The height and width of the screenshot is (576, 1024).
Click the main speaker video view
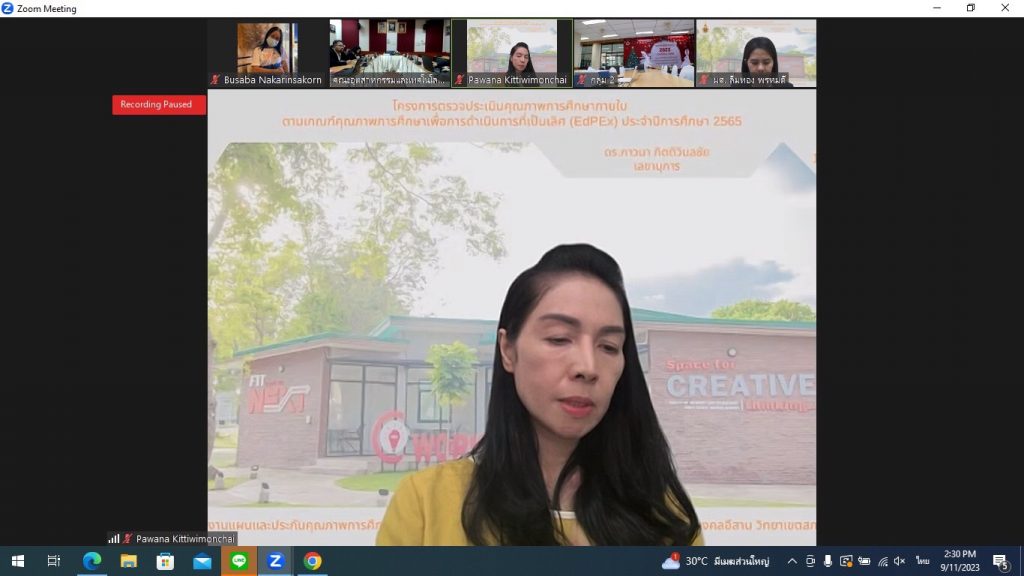pyautogui.click(x=511, y=330)
